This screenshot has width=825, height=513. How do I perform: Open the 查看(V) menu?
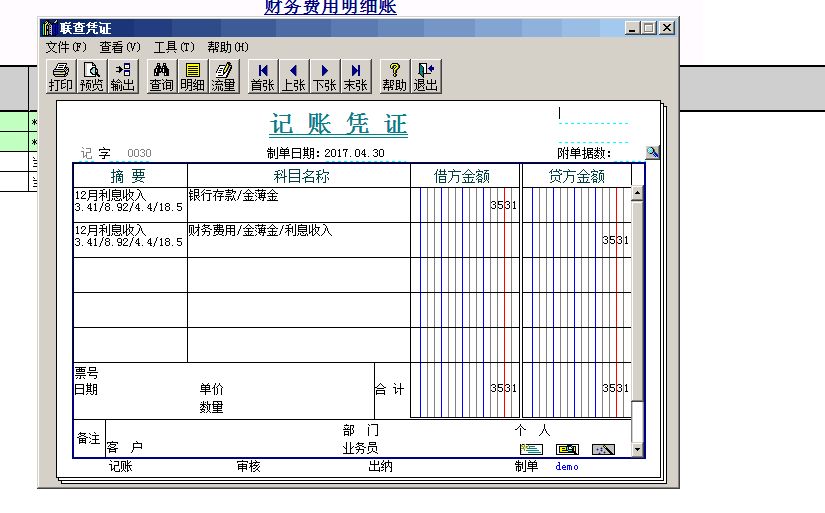(x=120, y=47)
